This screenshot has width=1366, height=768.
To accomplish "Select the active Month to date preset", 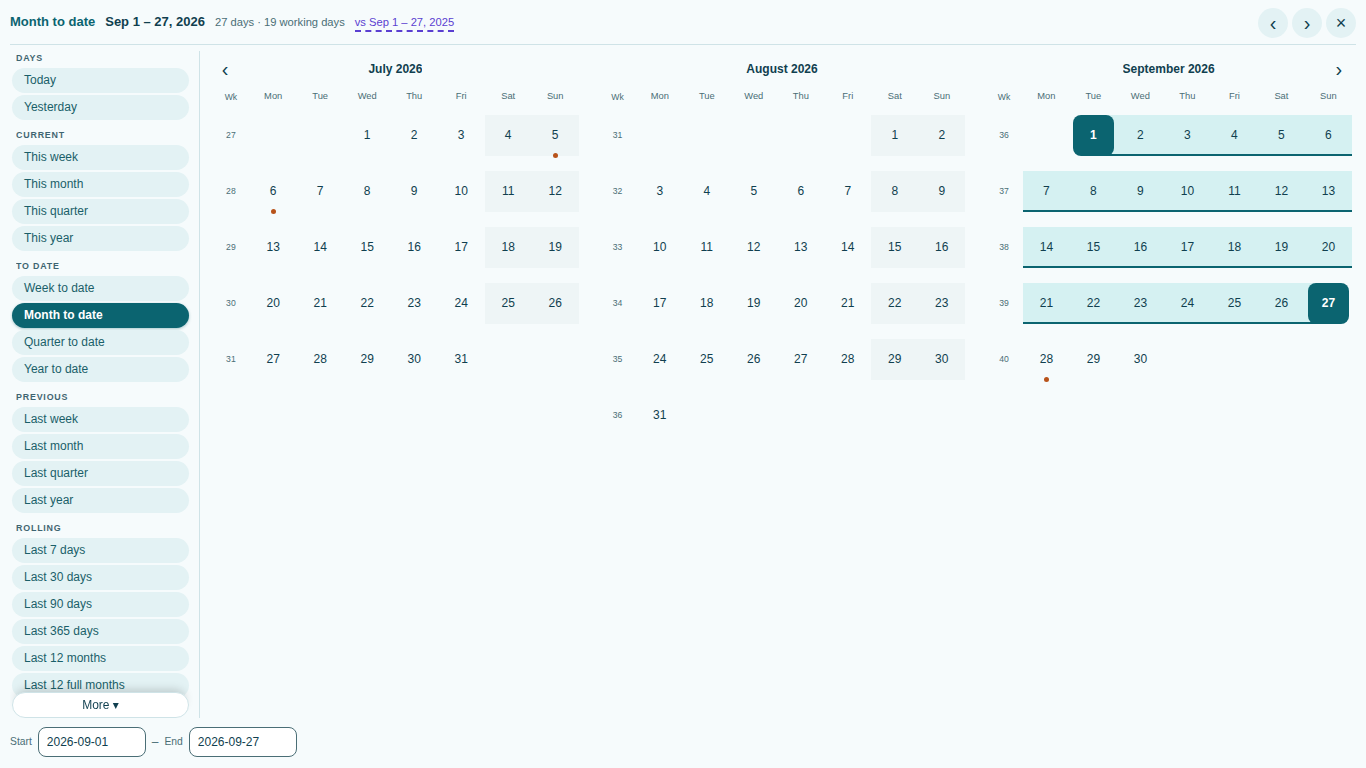I will point(100,315).
